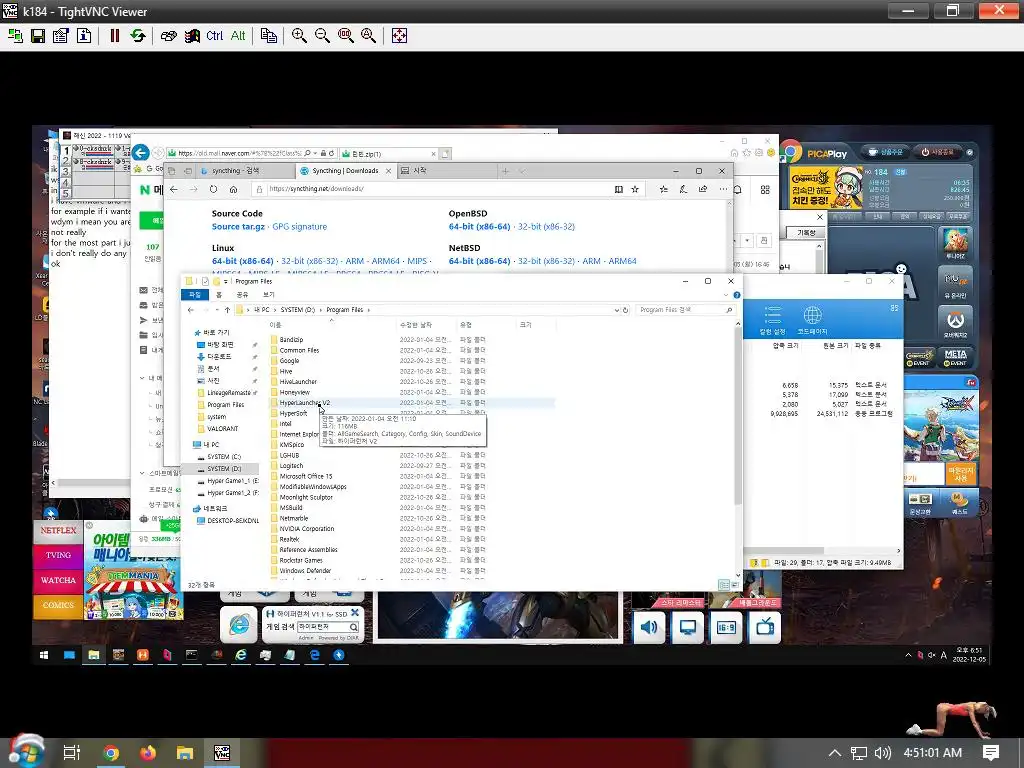Click the speaker volume button on PICAPlay panel
The image size is (1024, 768).
(x=648, y=628)
